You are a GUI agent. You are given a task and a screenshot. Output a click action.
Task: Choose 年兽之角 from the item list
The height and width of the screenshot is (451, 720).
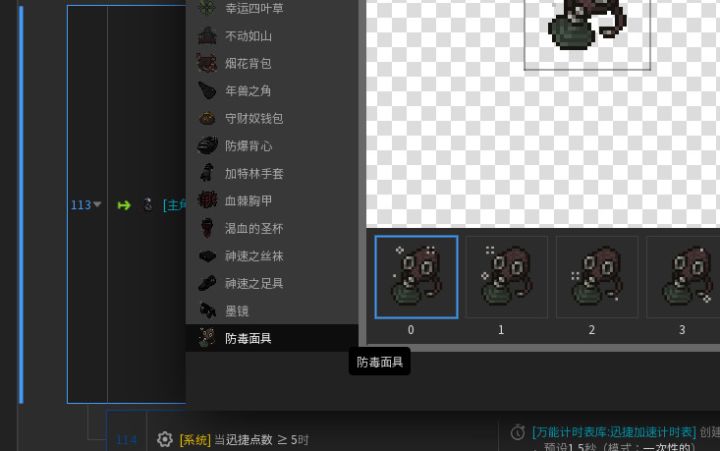click(x=272, y=91)
